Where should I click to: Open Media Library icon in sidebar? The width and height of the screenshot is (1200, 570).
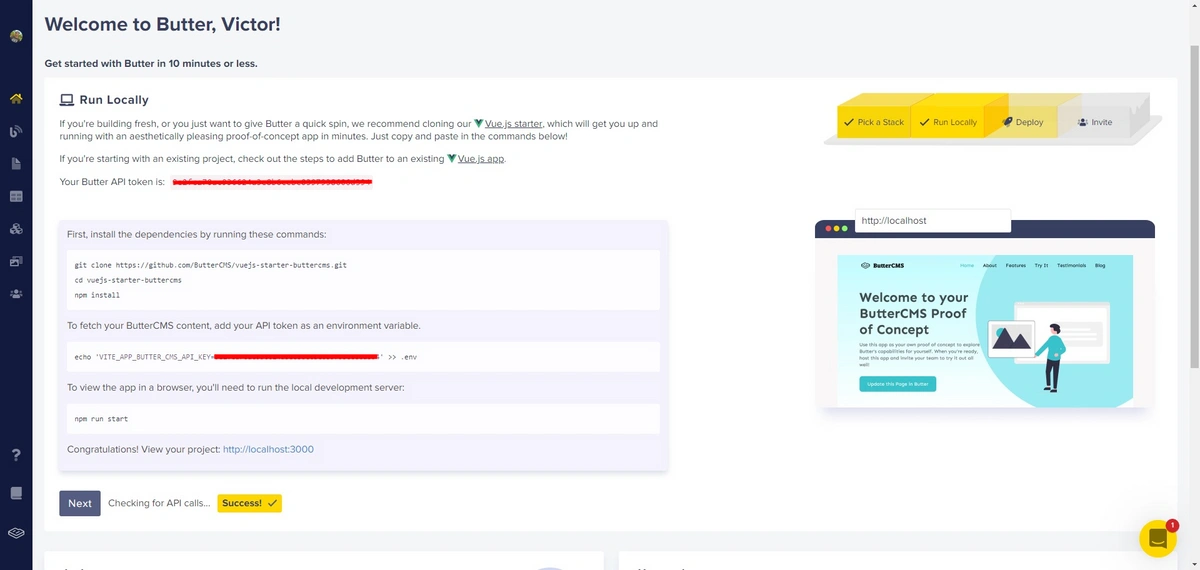coord(16,261)
